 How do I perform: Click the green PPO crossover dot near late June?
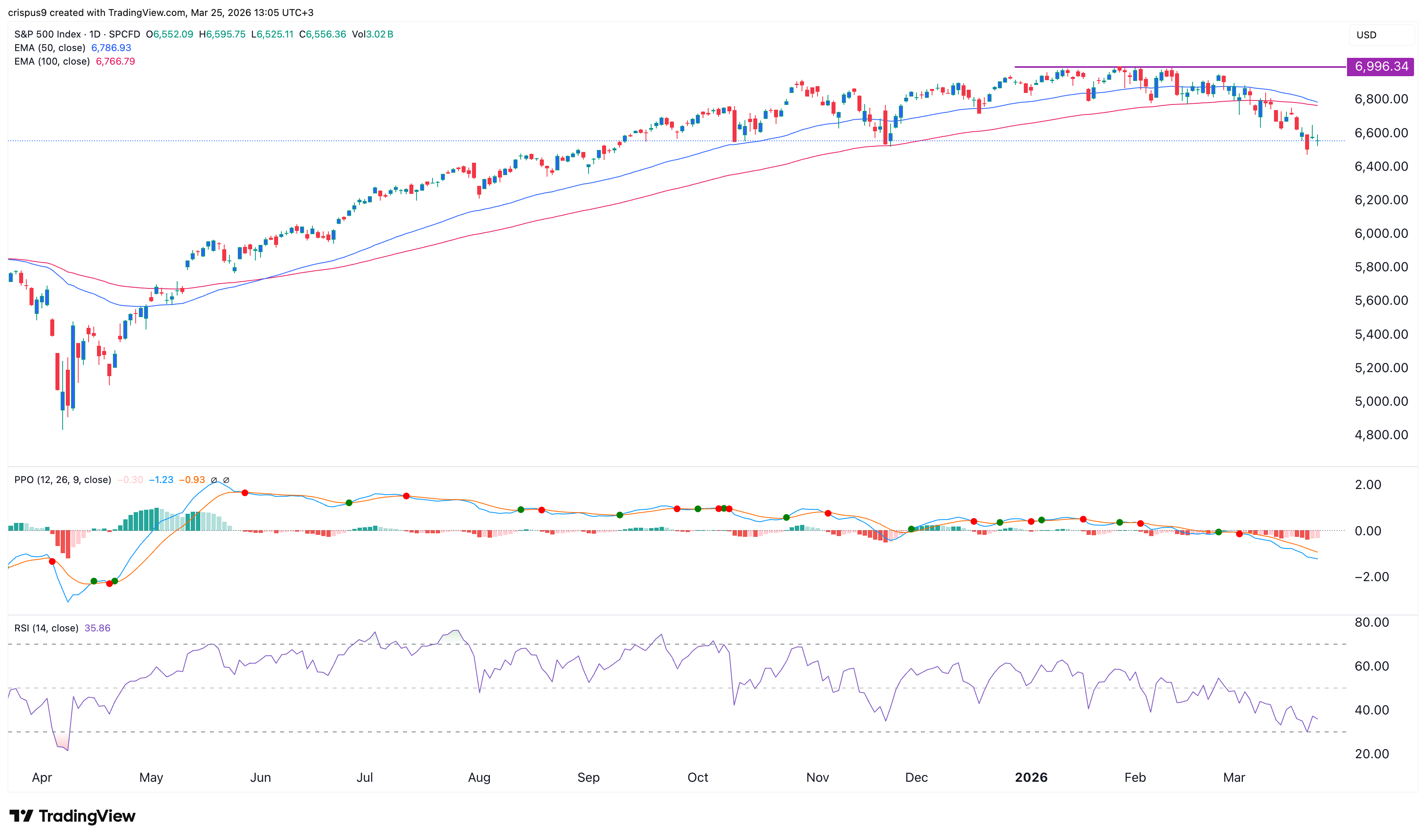pos(349,503)
